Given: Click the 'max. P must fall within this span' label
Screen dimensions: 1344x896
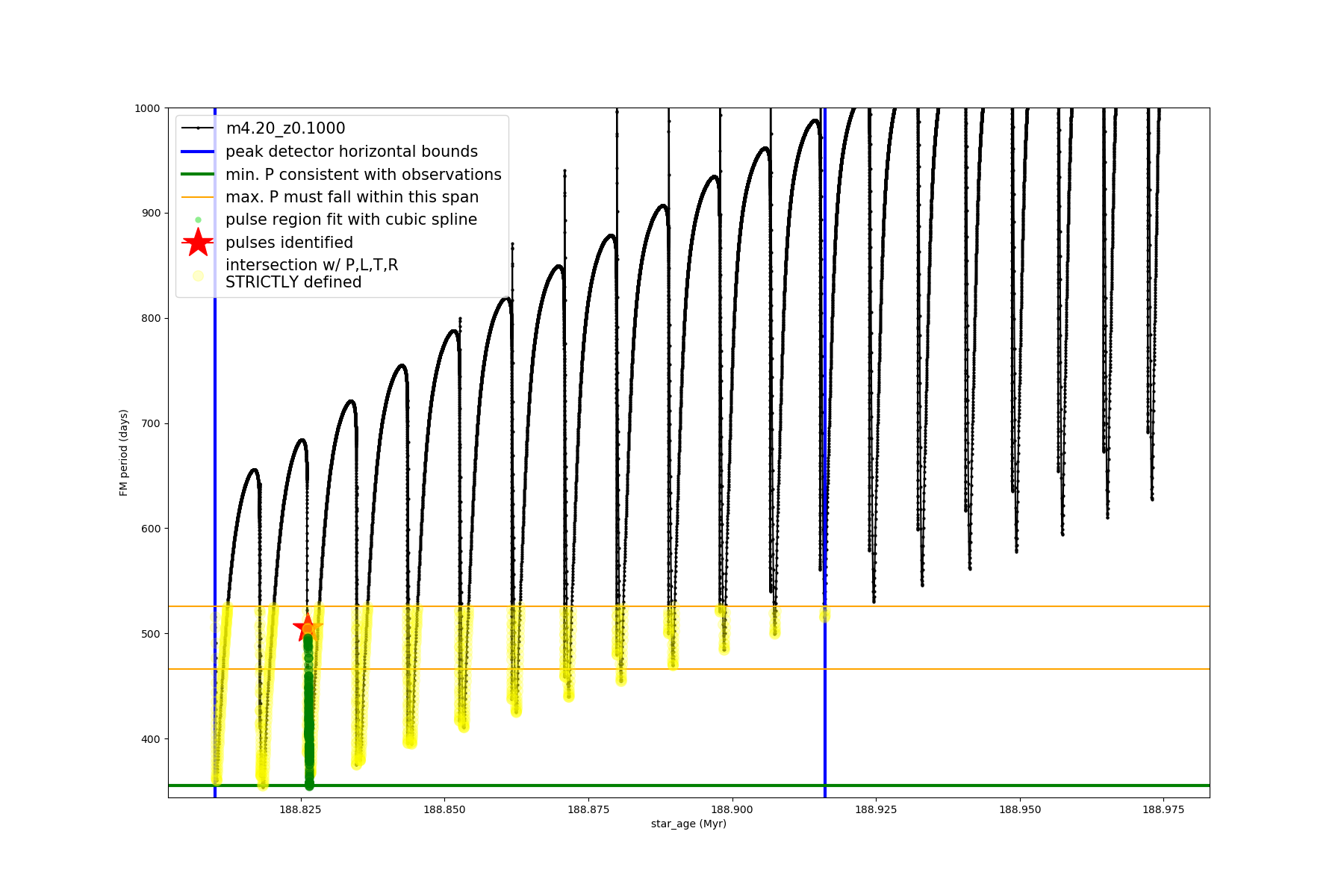Looking at the screenshot, I should (x=352, y=197).
